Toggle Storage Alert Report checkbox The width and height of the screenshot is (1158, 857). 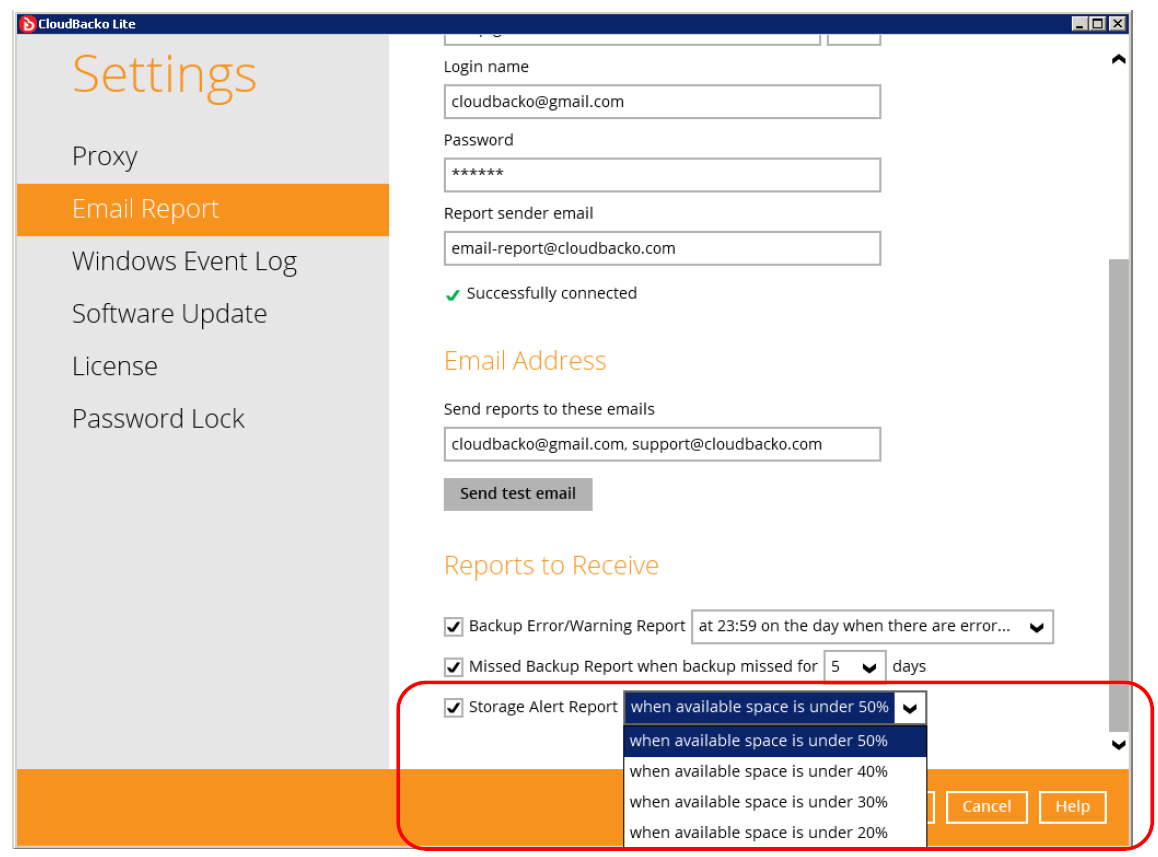pyautogui.click(x=453, y=708)
